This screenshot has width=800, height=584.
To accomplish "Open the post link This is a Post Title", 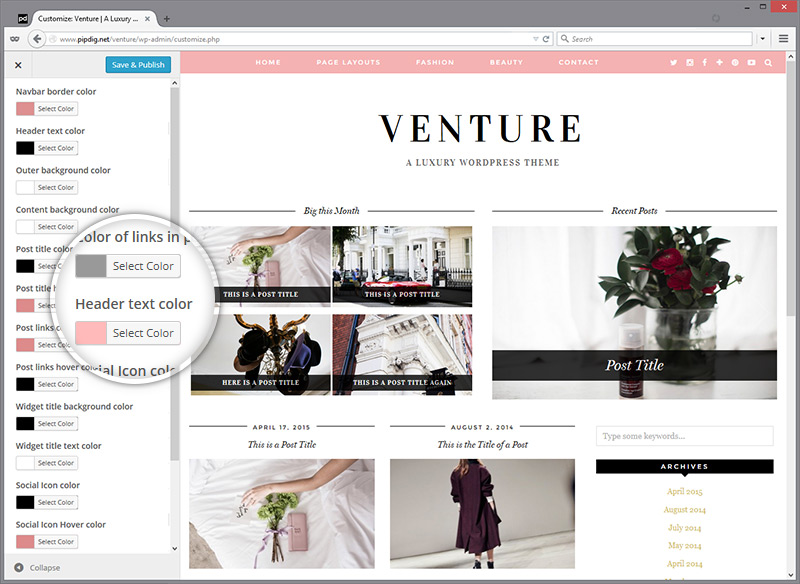I will click(282, 444).
